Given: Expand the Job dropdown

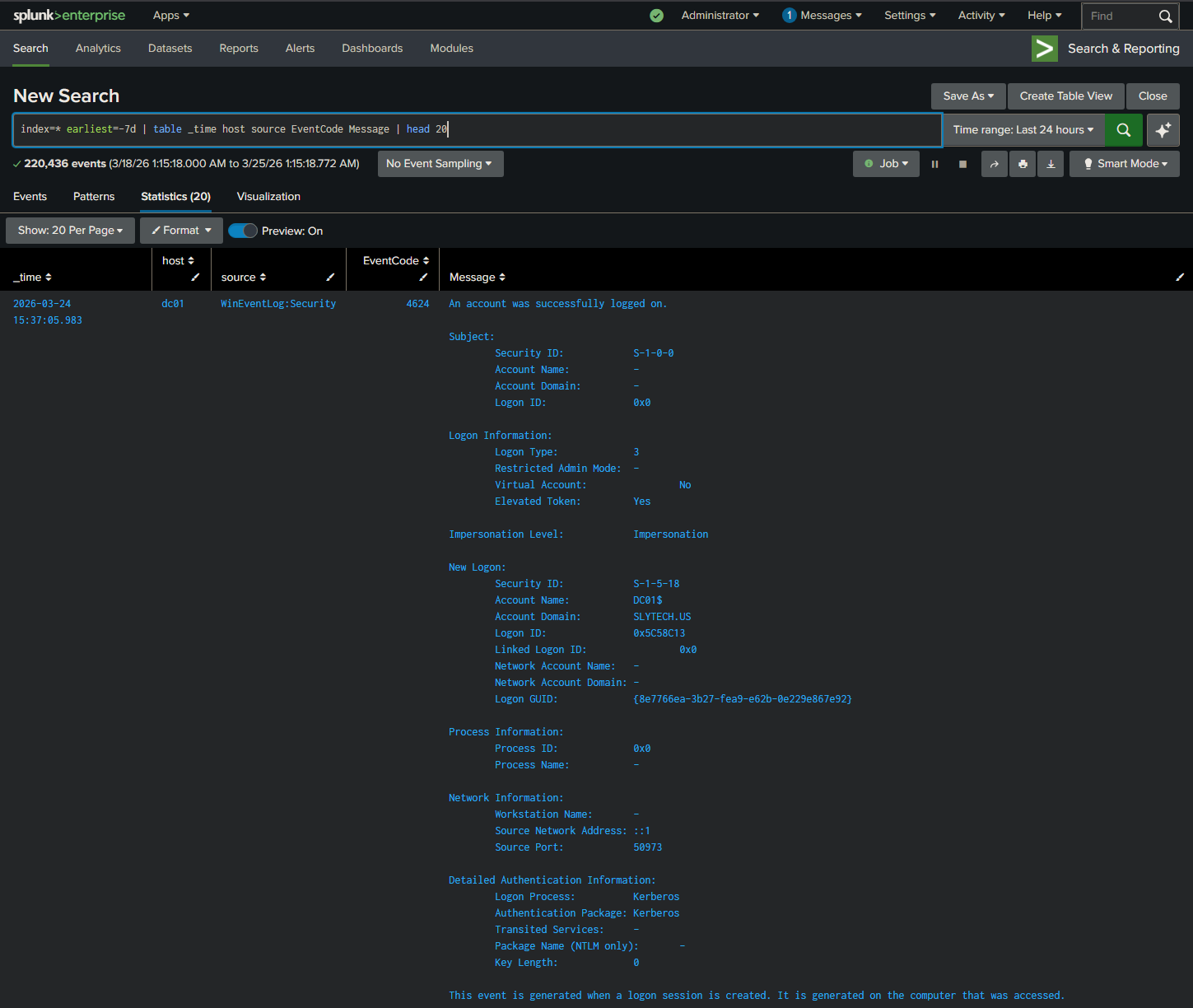Looking at the screenshot, I should pos(886,163).
